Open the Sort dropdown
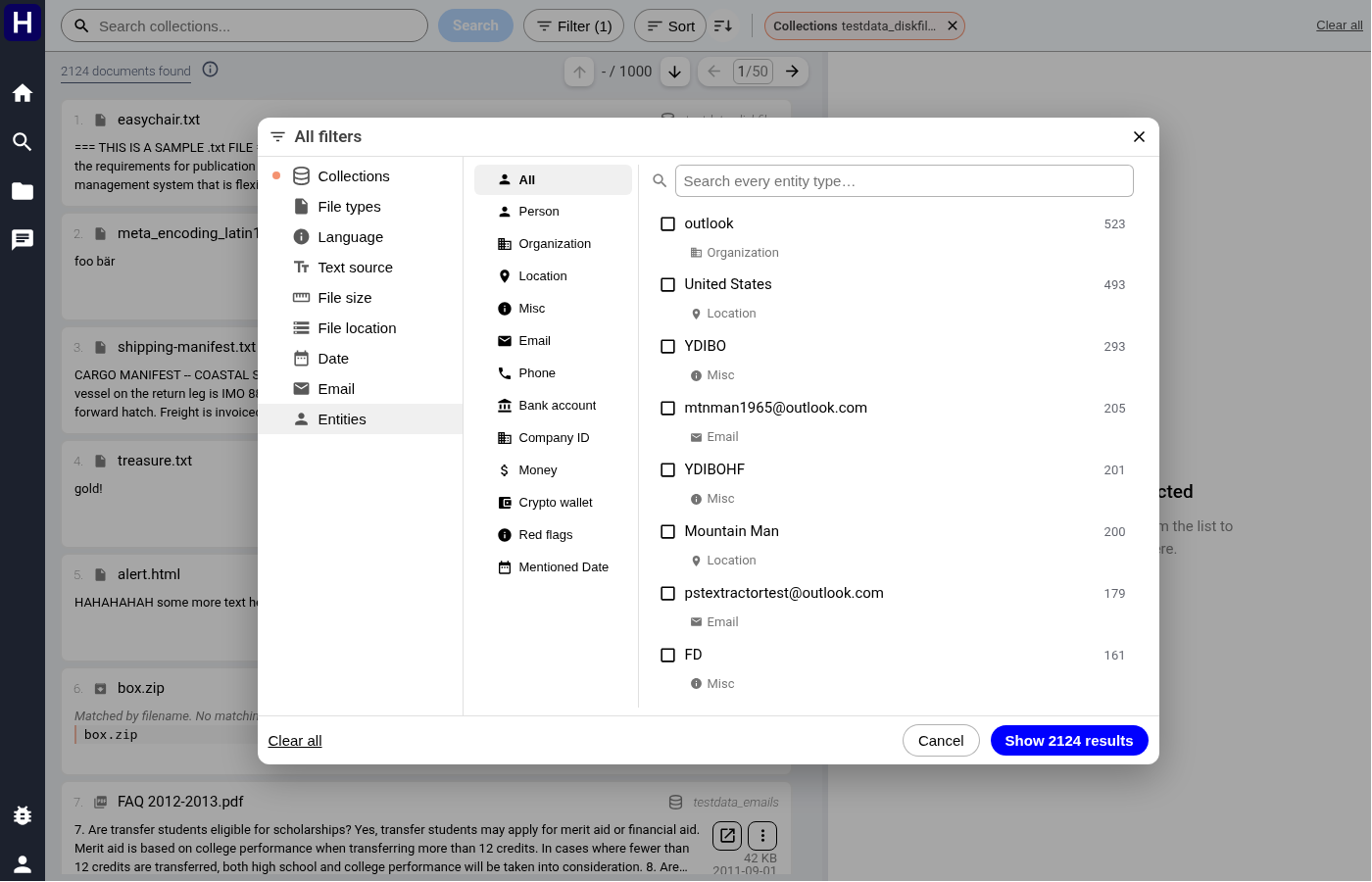1372x882 pixels. (x=670, y=26)
